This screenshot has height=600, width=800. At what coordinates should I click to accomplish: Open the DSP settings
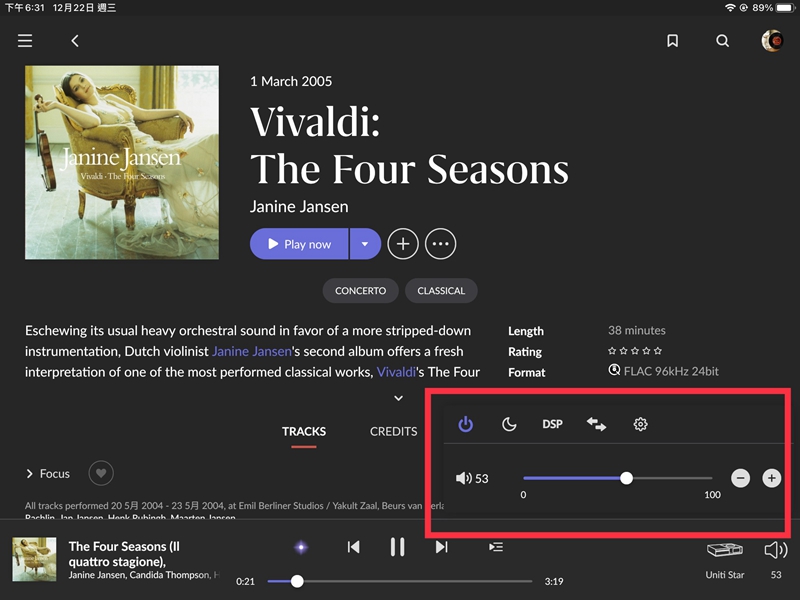(552, 424)
